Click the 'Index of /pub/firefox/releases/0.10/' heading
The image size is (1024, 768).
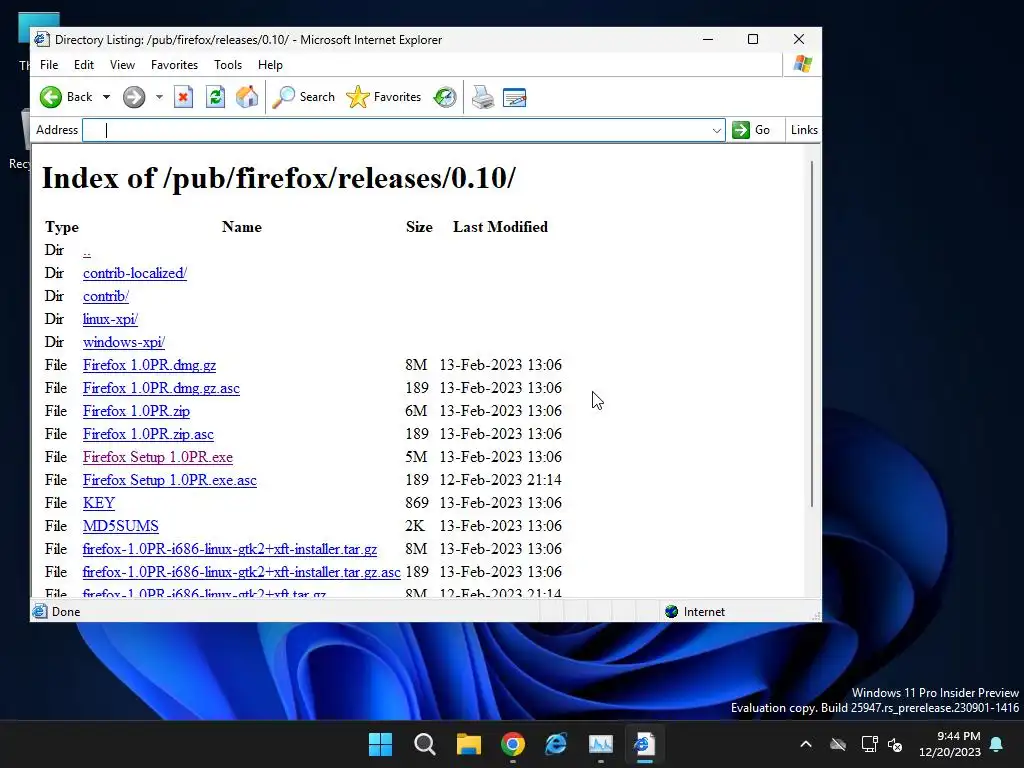click(279, 178)
